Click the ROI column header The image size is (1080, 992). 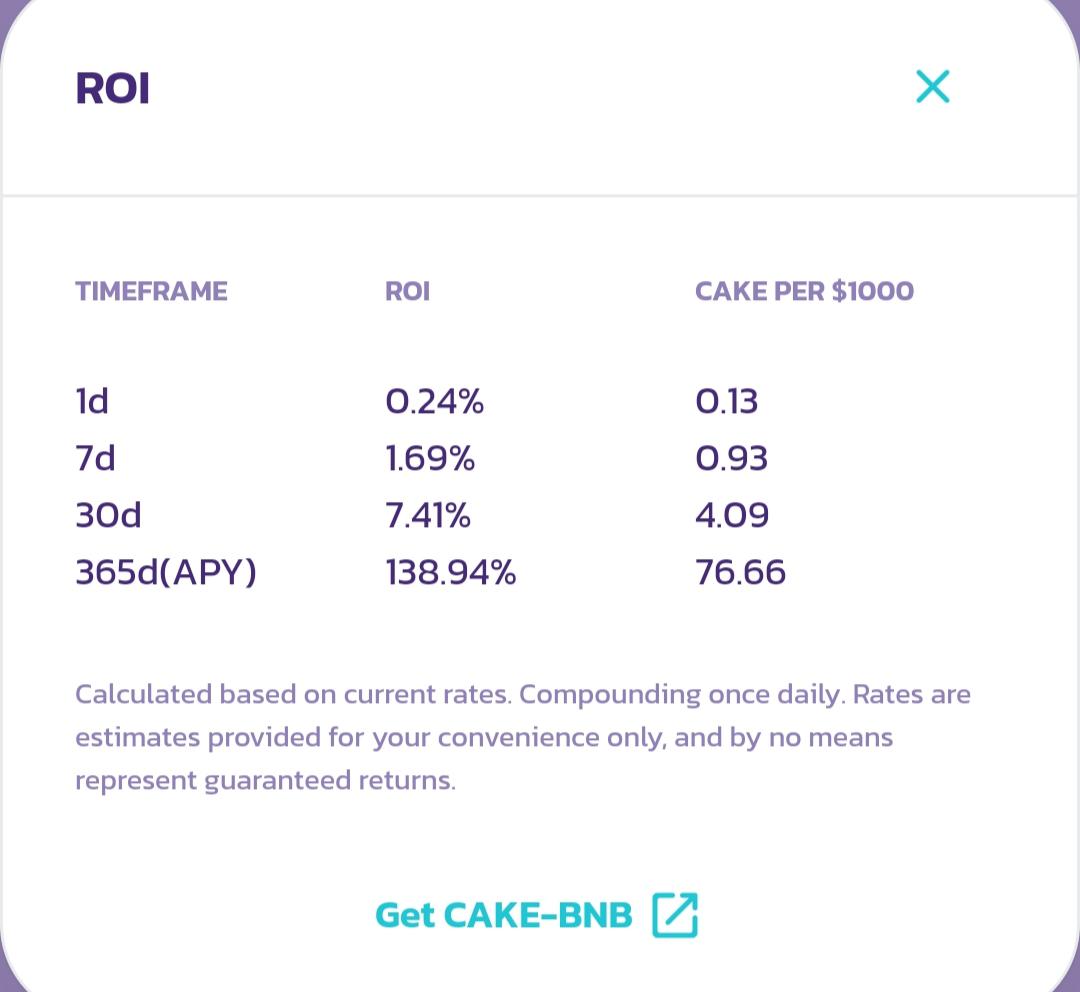407,291
